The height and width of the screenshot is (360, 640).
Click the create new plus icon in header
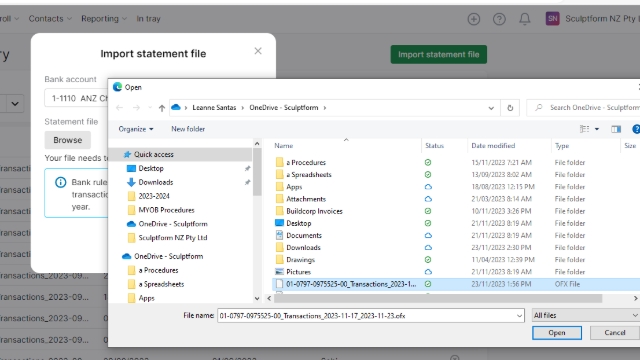tap(473, 19)
